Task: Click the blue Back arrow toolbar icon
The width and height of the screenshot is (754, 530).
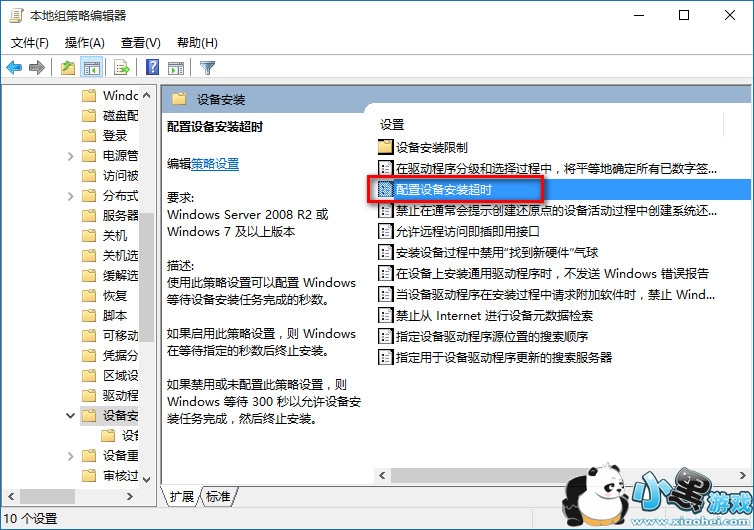Action: click(14, 67)
